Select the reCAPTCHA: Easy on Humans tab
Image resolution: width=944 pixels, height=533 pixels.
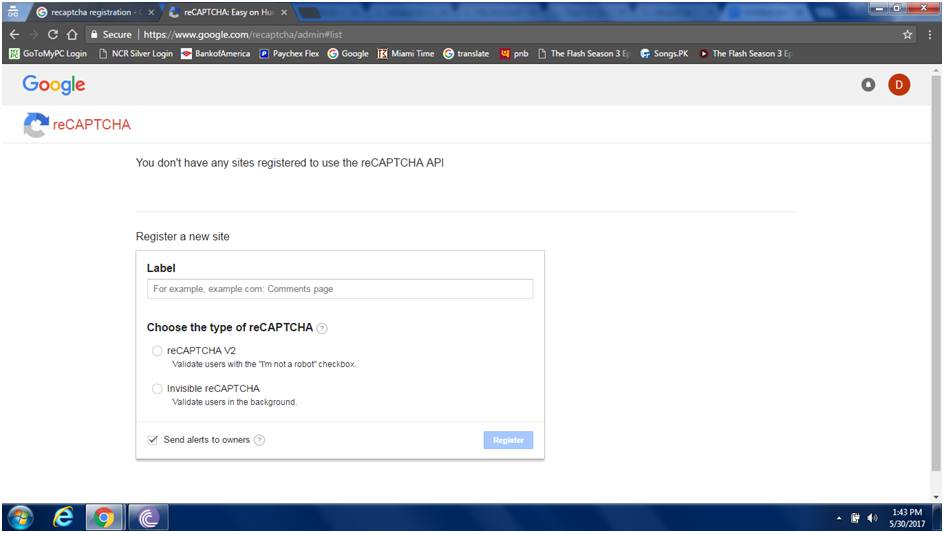229,12
